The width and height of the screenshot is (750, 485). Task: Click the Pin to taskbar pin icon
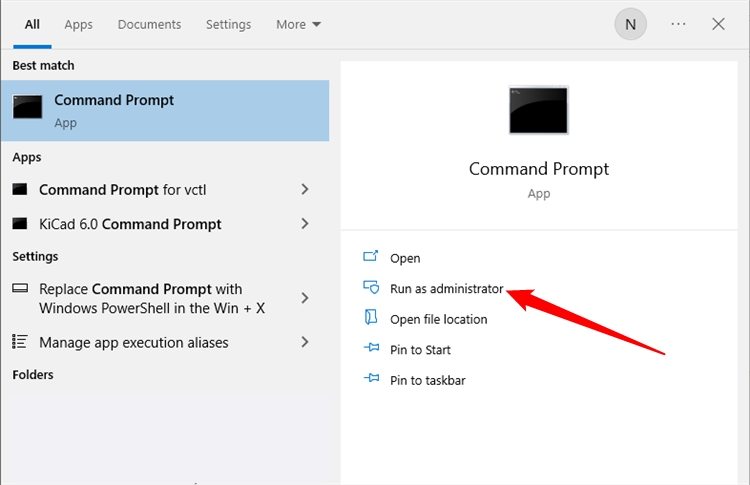coord(372,380)
